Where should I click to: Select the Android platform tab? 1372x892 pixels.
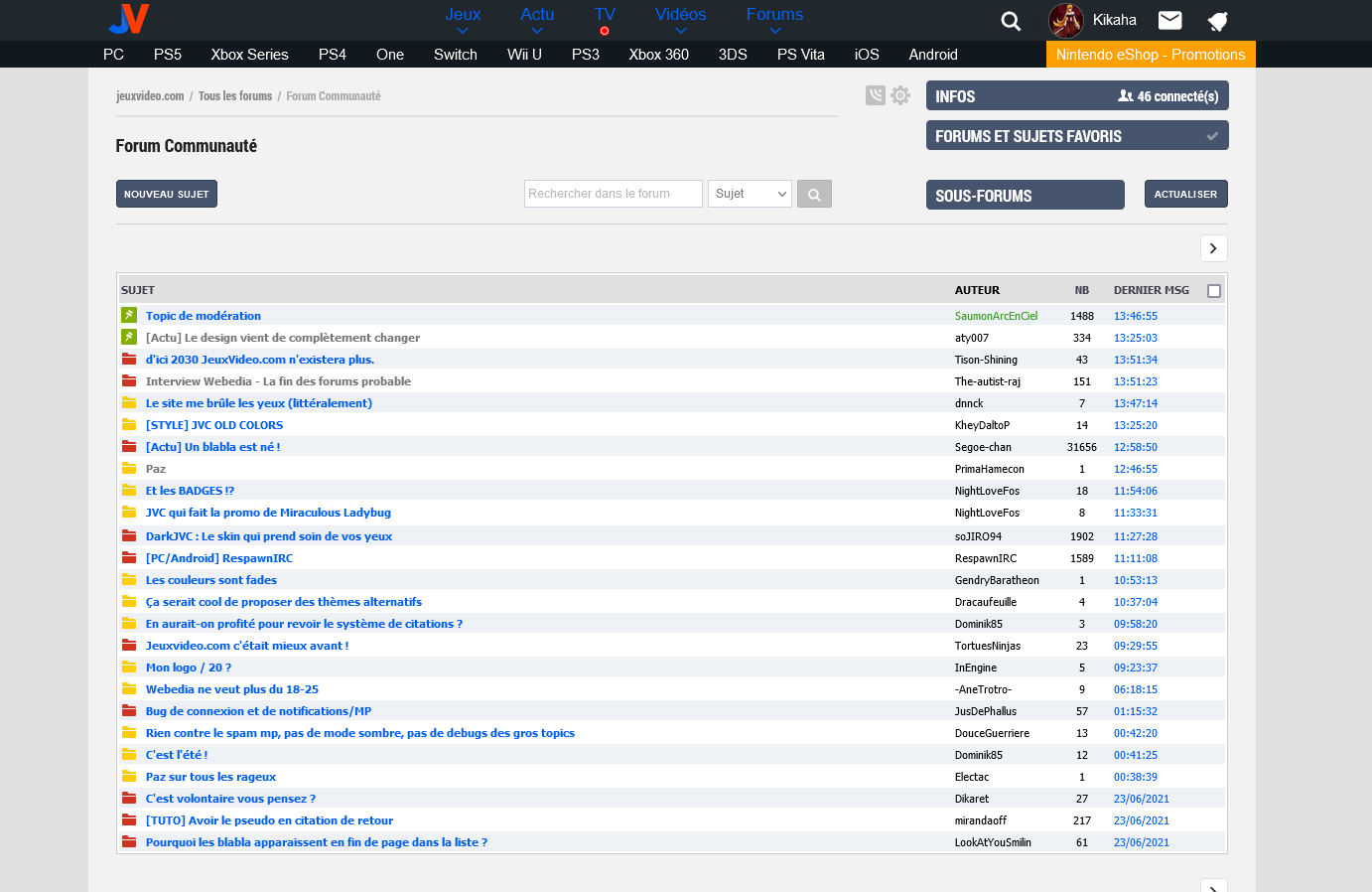933,55
